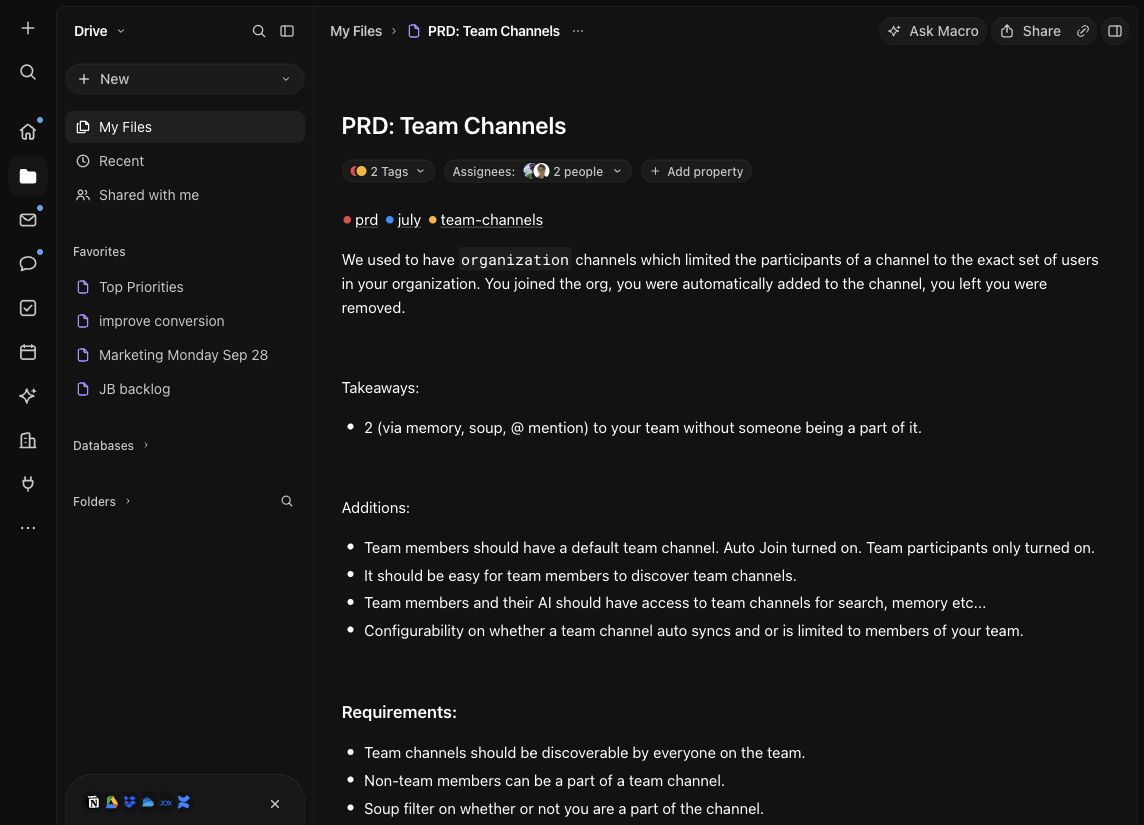The height and width of the screenshot is (825, 1144).
Task: Open the Mail envelope icon in left rail
Action: [x=28, y=220]
